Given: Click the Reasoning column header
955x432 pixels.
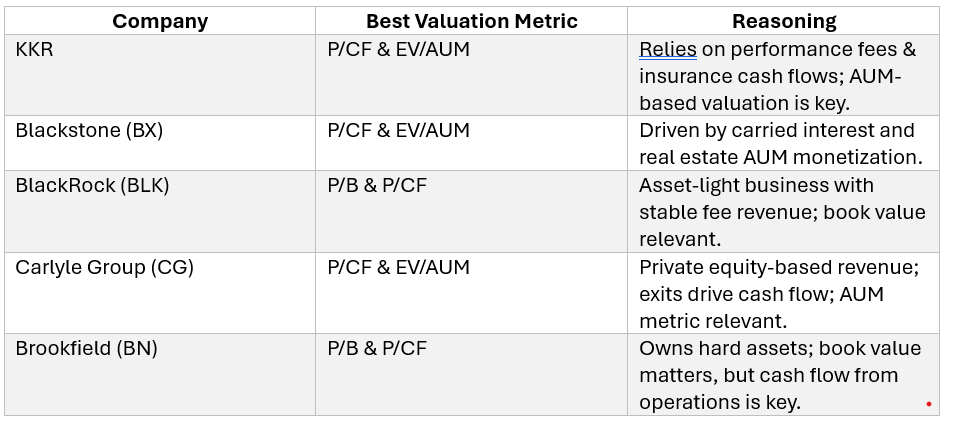Looking at the screenshot, I should tap(783, 21).
